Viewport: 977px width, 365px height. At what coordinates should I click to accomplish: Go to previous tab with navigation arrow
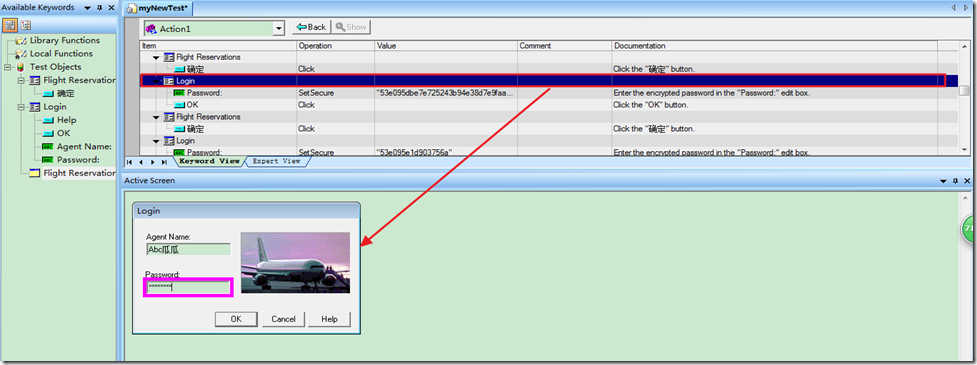pos(141,162)
